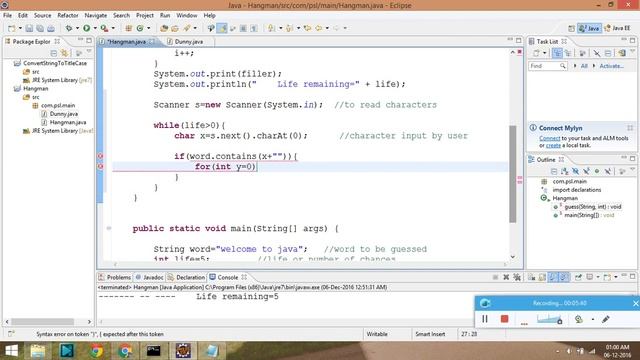Viewport: 640px width, 360px height.
Task: Click the Open Perspective icon
Action: pyautogui.click(x=571, y=28)
